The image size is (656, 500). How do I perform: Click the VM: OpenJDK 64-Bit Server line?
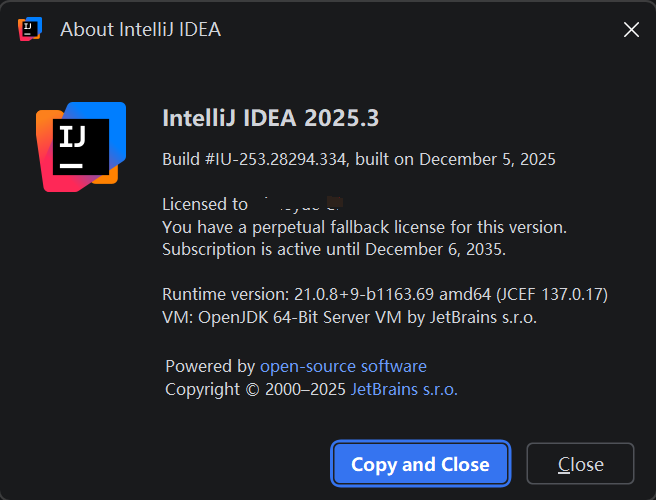click(x=349, y=318)
